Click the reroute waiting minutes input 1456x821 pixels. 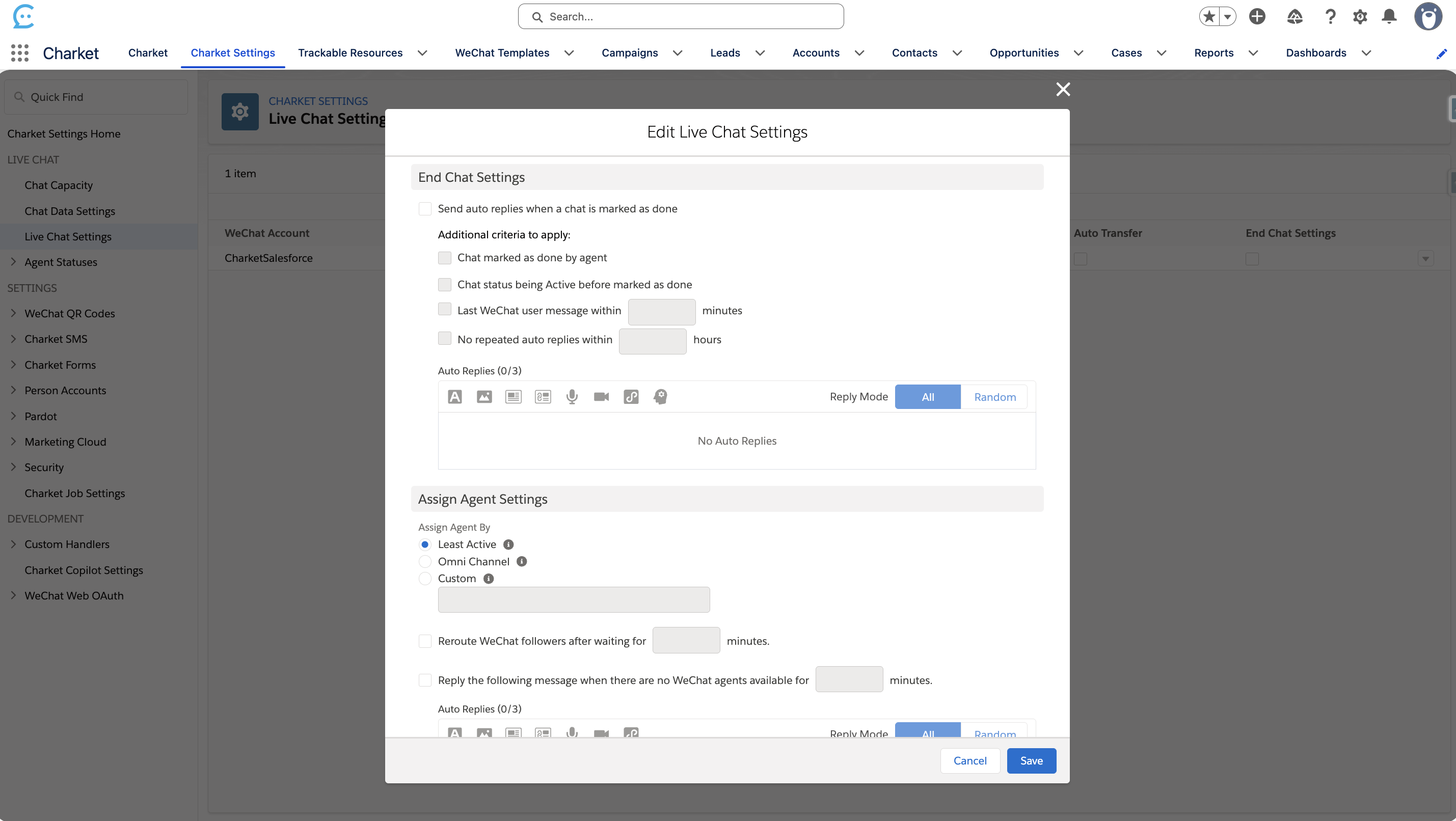coord(686,640)
